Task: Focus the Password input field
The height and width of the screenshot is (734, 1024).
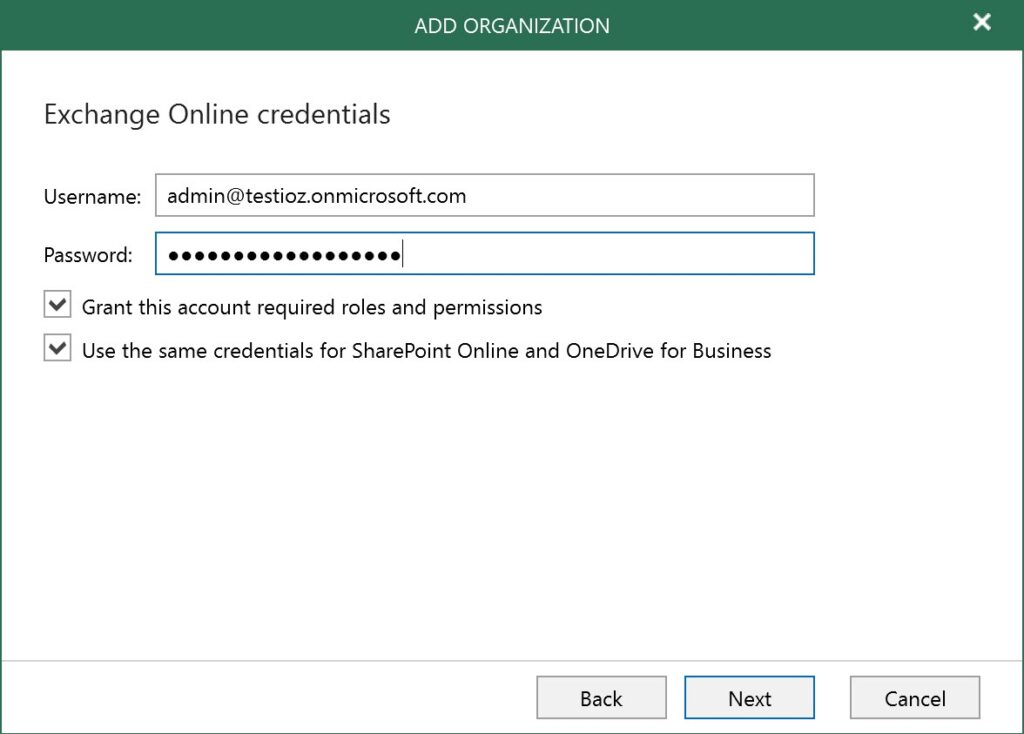Action: click(485, 253)
